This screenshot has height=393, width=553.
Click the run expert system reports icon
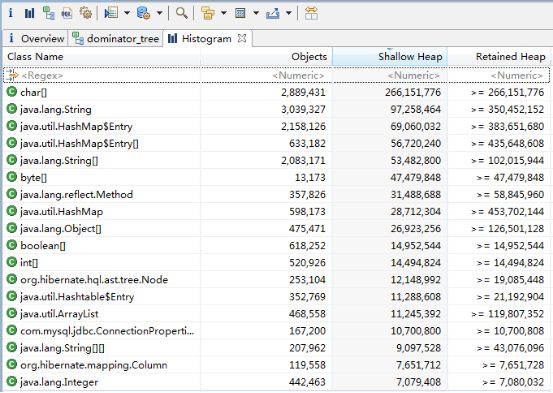(x=111, y=13)
